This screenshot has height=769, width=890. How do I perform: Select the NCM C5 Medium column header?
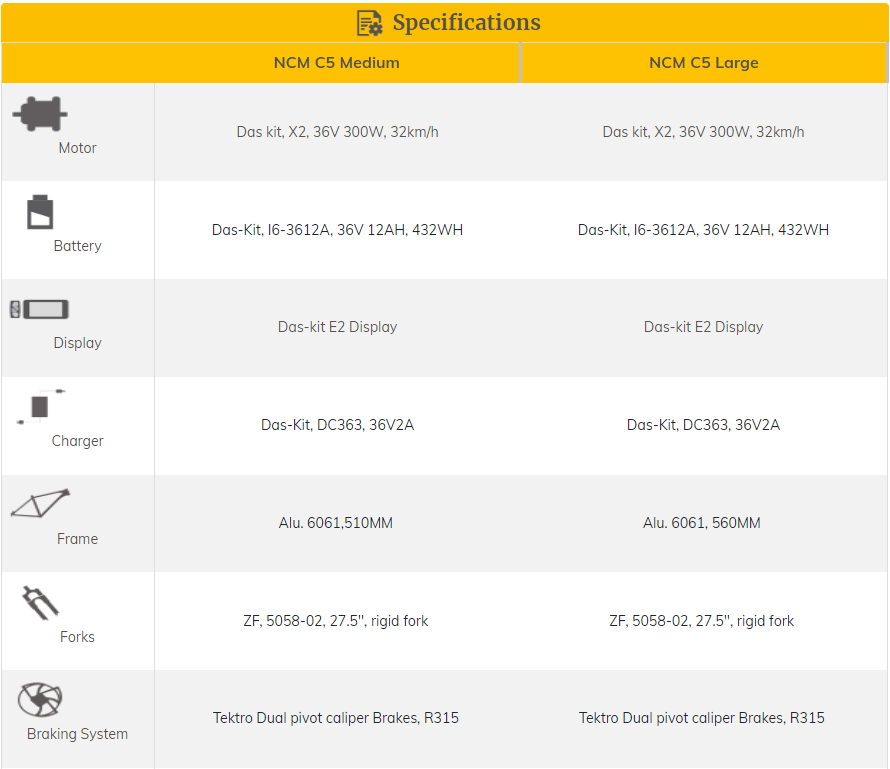337,63
